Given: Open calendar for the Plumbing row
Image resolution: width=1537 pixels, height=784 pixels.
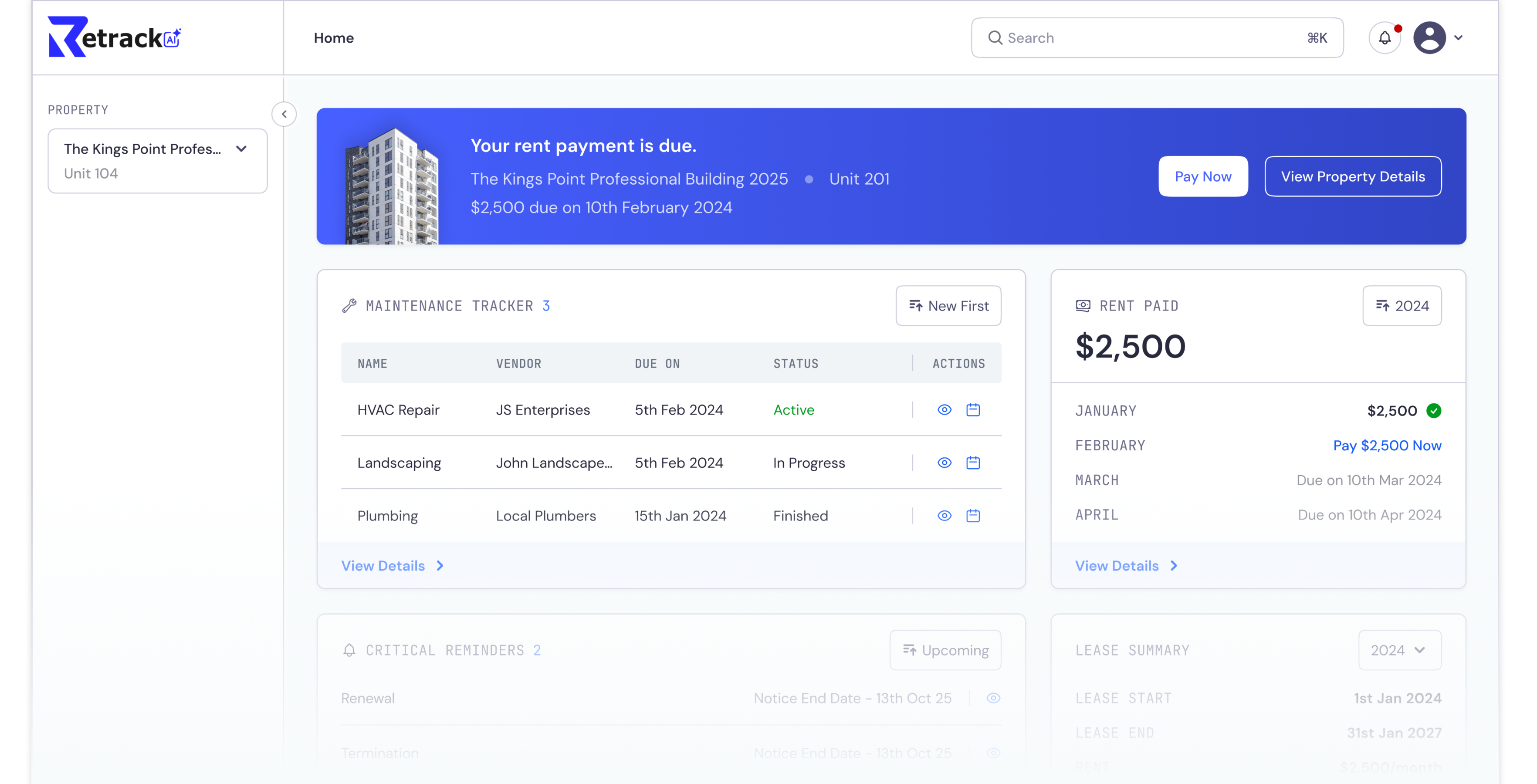Looking at the screenshot, I should pyautogui.click(x=972, y=516).
